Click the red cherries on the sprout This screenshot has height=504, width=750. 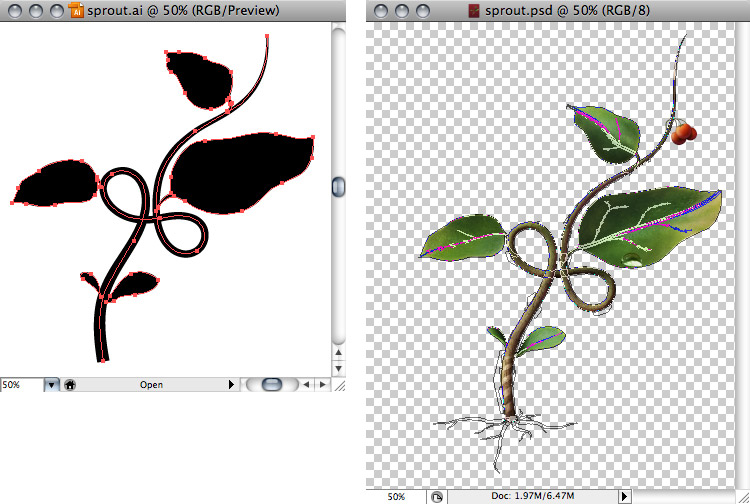coord(682,132)
